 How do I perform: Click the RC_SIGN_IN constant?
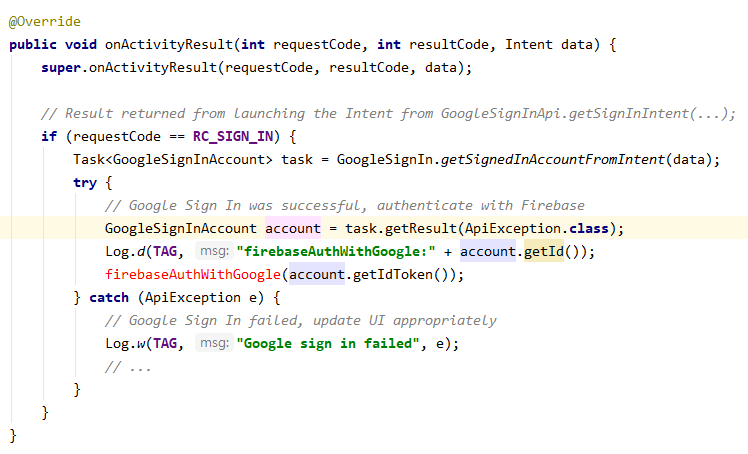pos(233,137)
